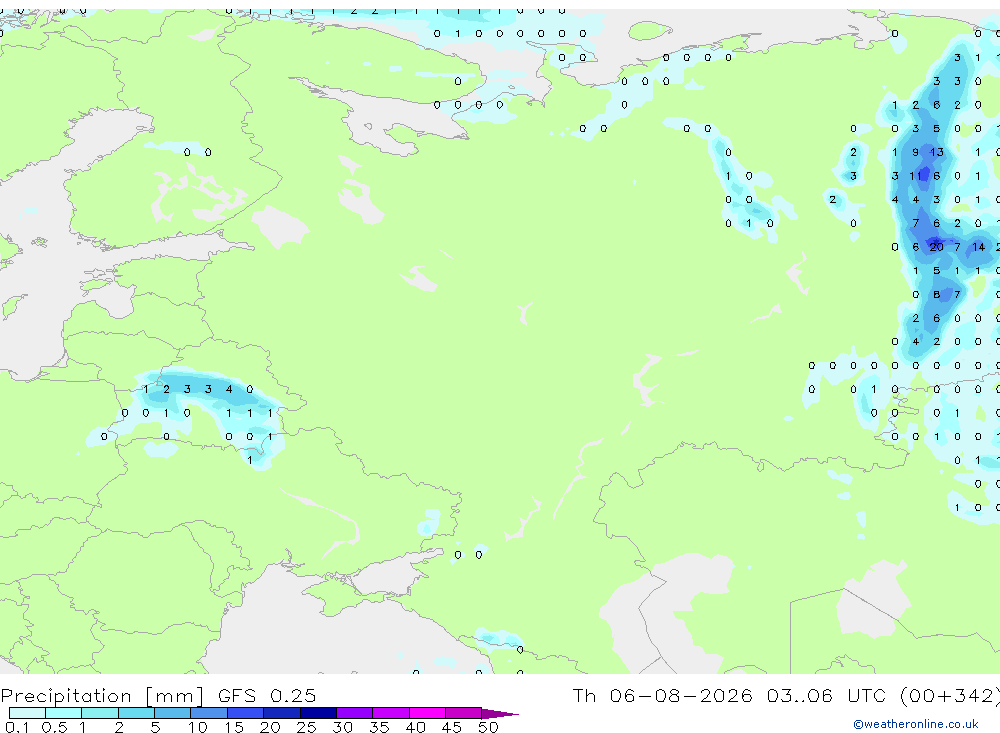Viewport: 1000px width, 733px height.
Task: Click the lightest 0.1–0.5 mm legend swatch
Action: point(27,713)
